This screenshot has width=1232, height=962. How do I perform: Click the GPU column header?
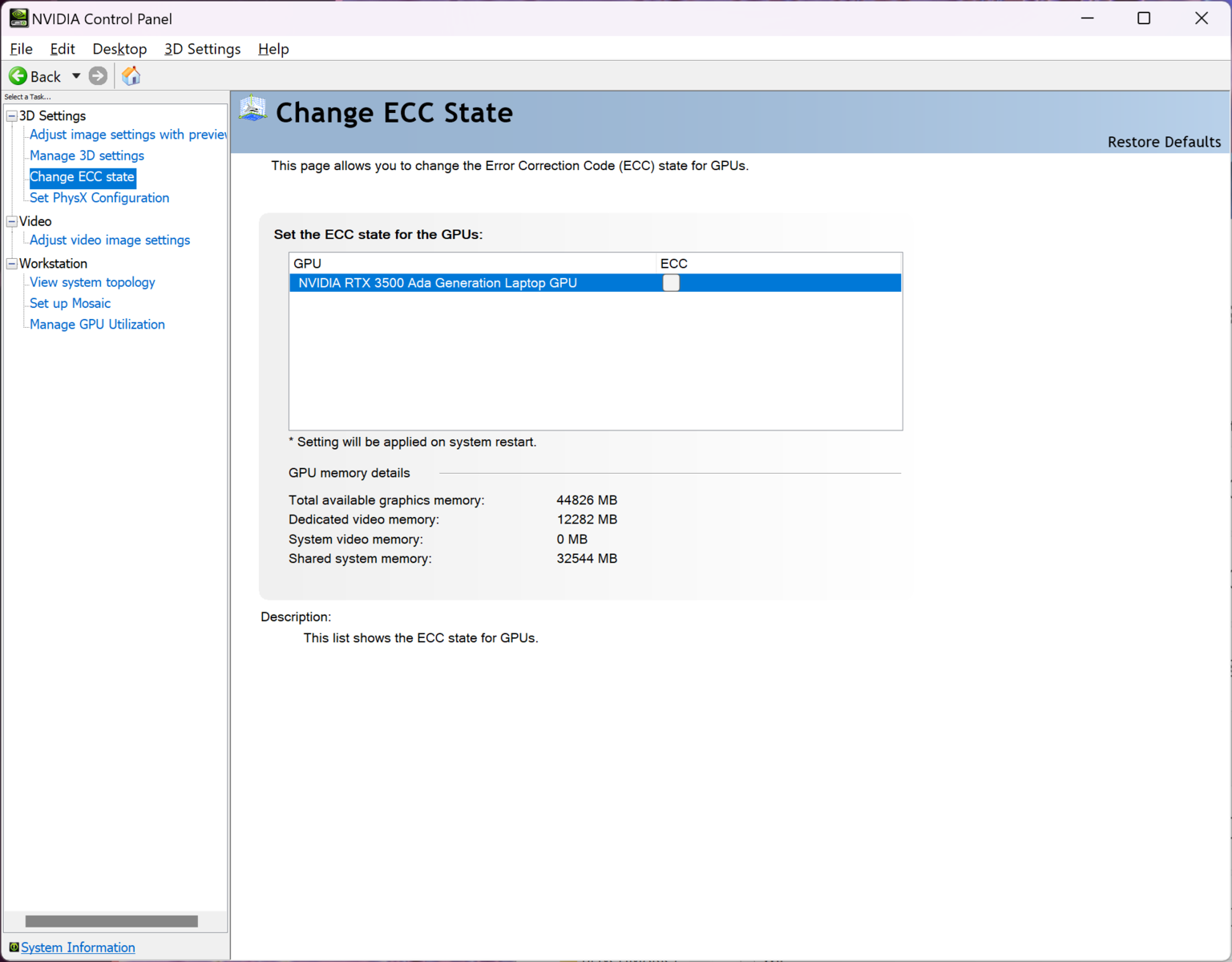(x=472, y=264)
